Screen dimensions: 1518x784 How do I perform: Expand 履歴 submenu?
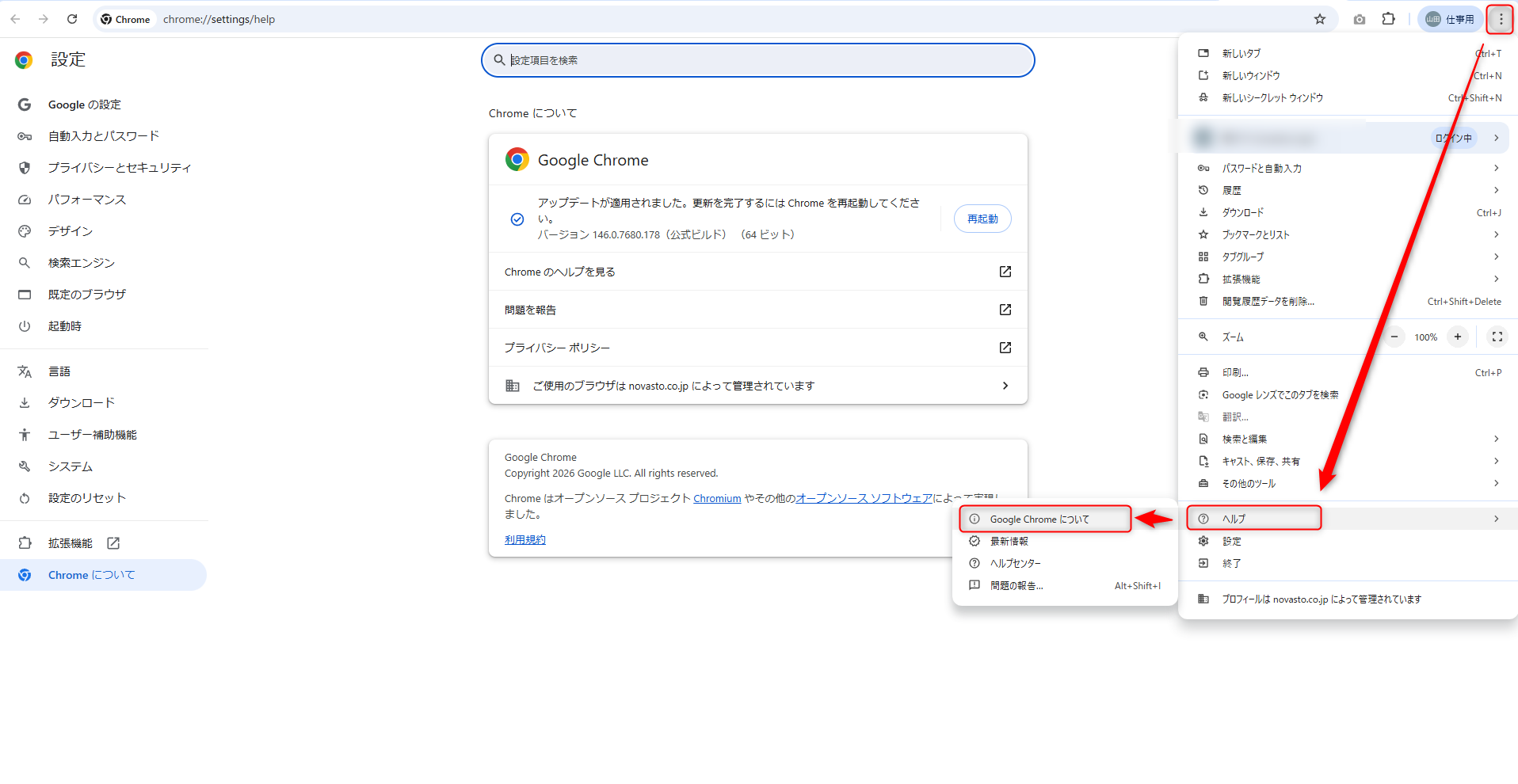(1348, 190)
